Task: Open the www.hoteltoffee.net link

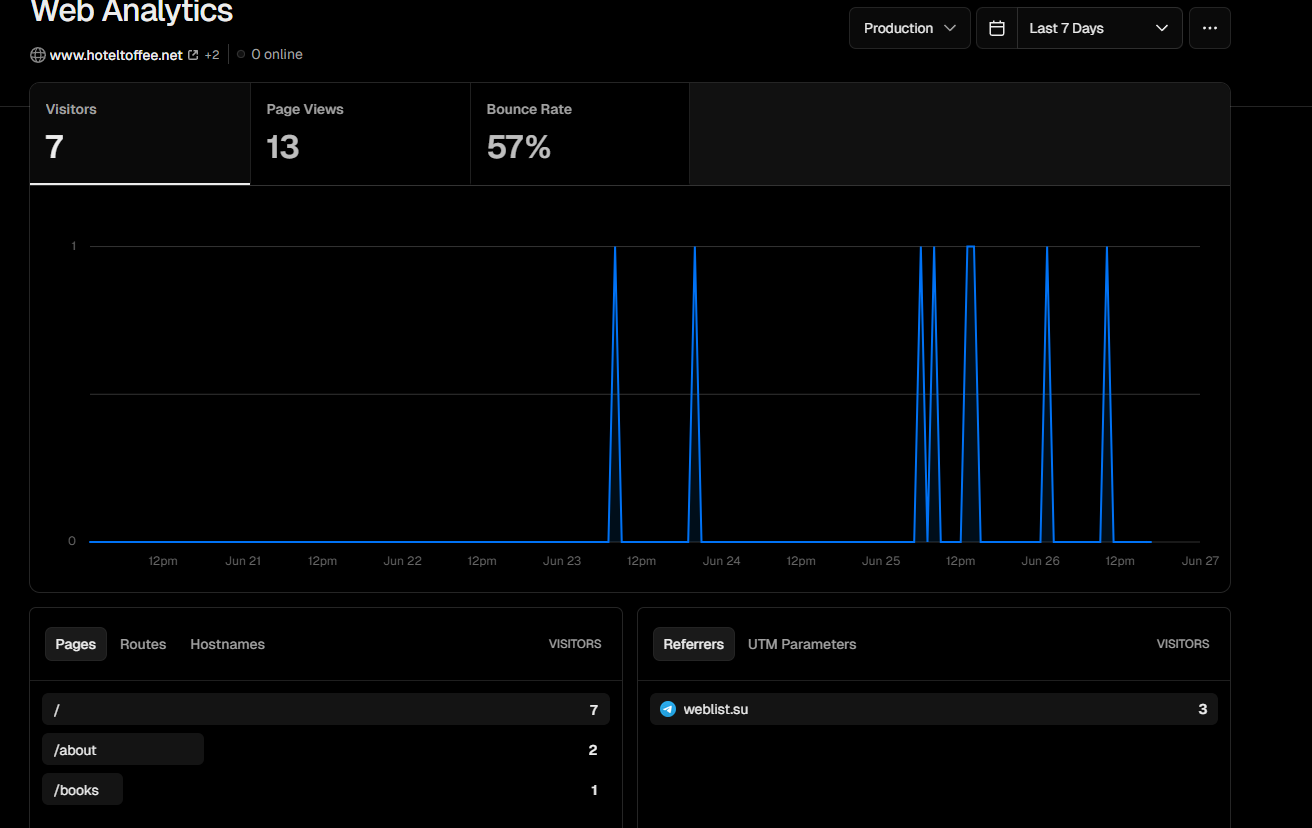Action: [116, 55]
